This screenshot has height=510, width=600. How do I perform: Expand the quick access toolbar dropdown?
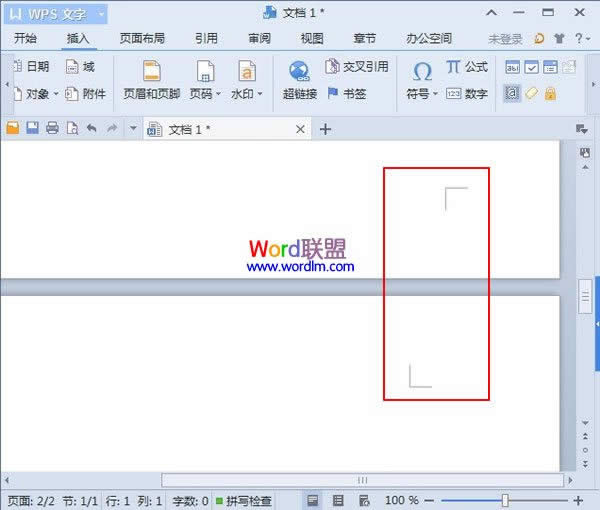[x=133, y=128]
